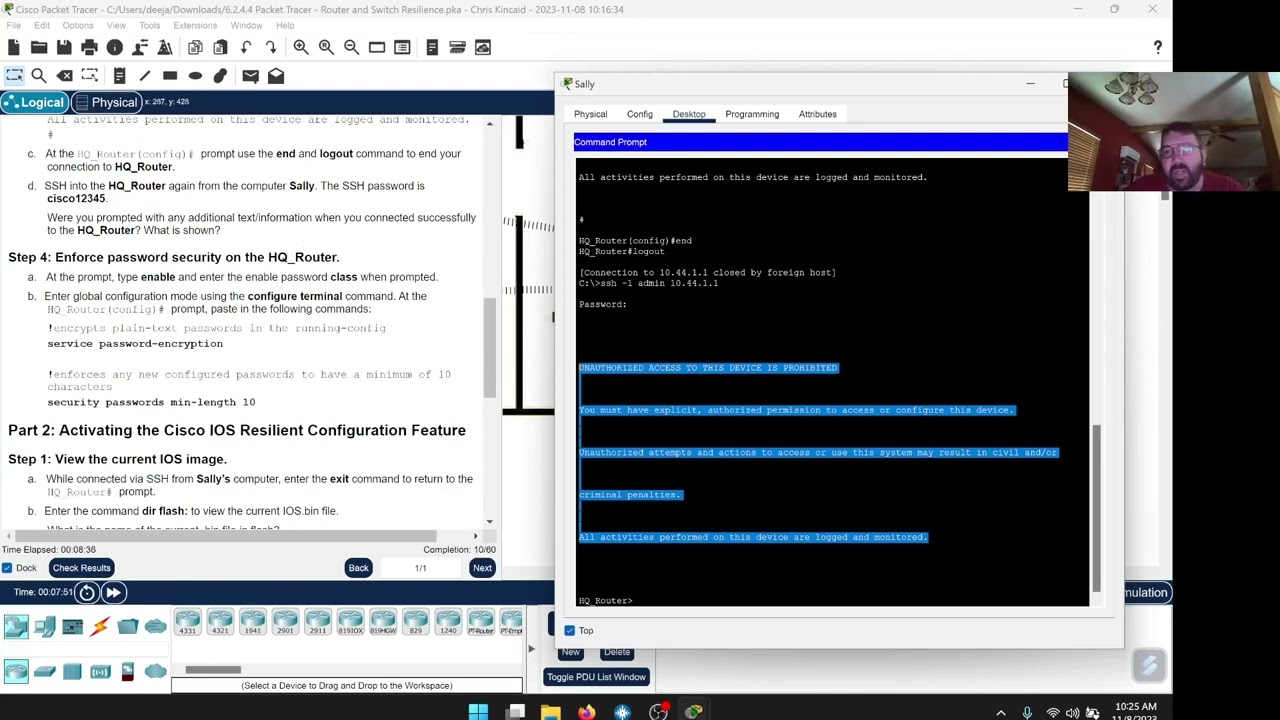Open the system tray hidden icons chevron
Viewport: 1280px width, 720px height.
pyautogui.click(x=1001, y=713)
